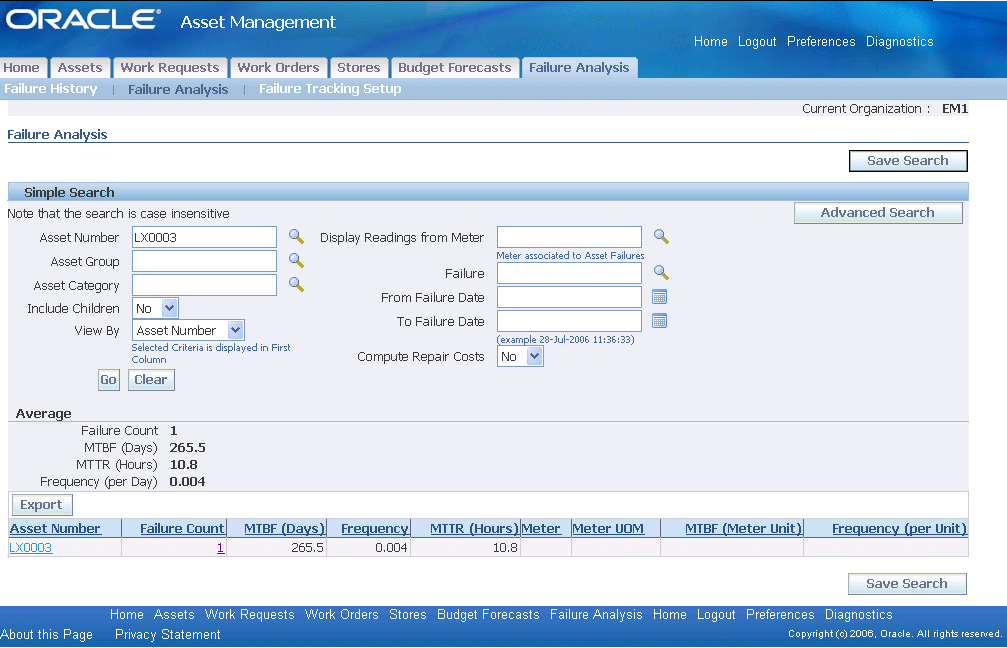The width and height of the screenshot is (1007, 648).
Task: Open From Failure Date calendar picker
Action: click(660, 297)
